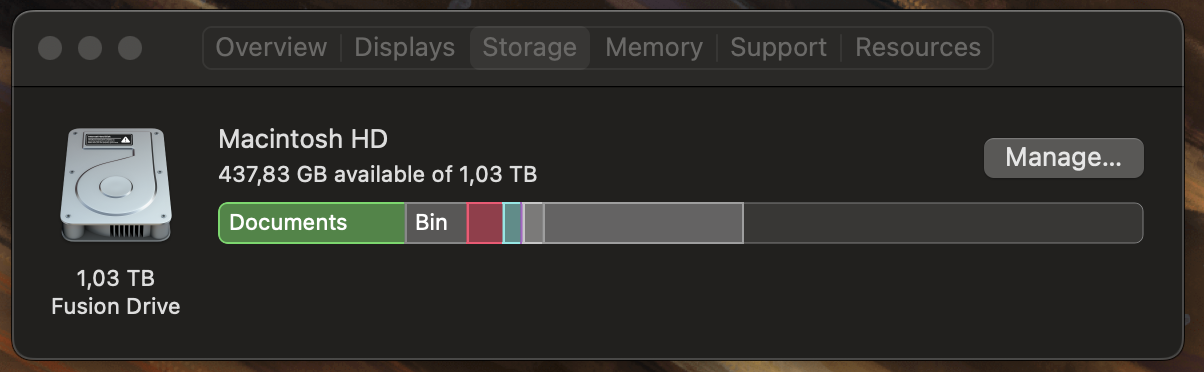
Task: Switch to the Resources tab
Action: (x=917, y=47)
